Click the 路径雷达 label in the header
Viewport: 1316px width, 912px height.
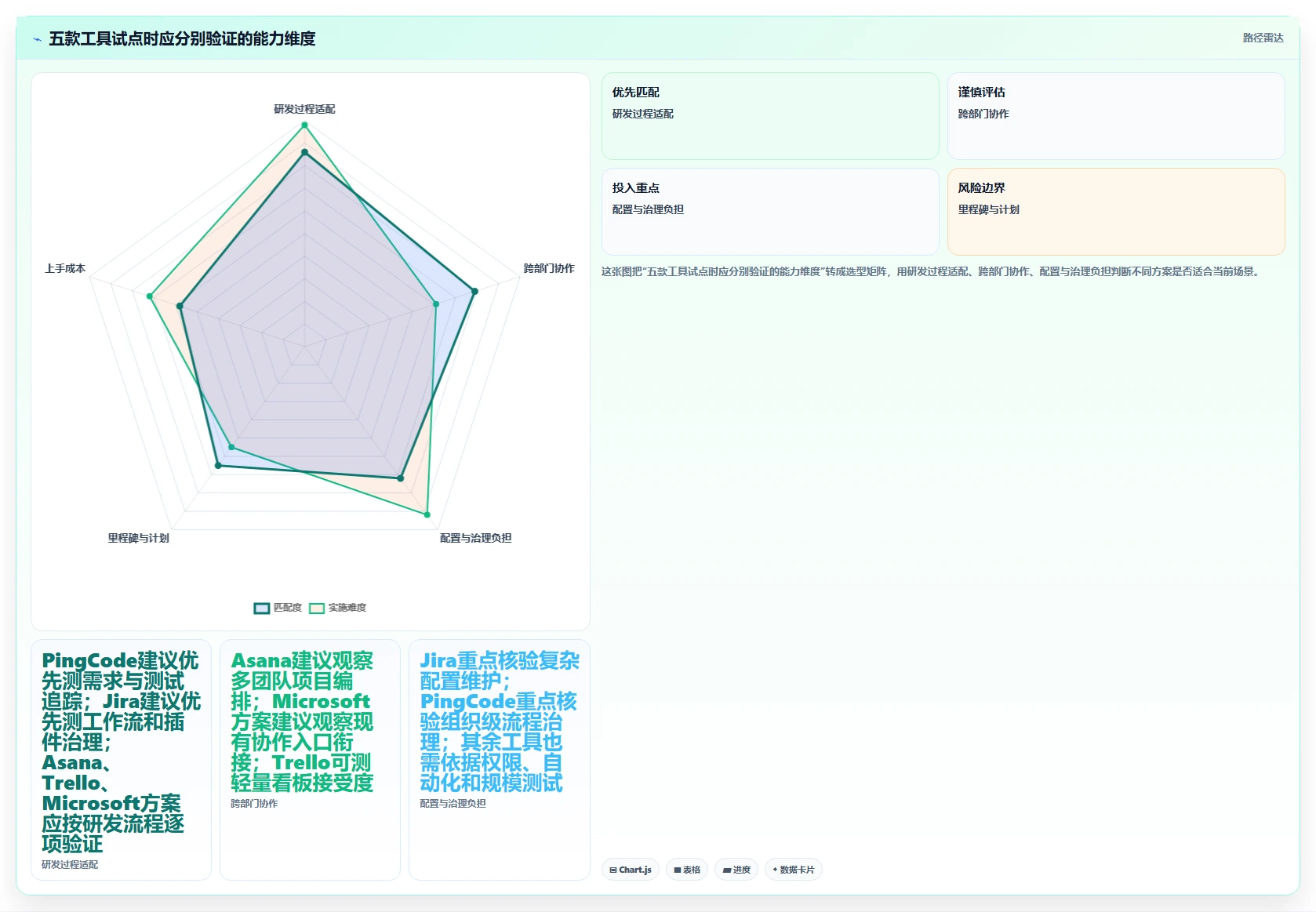(1263, 38)
